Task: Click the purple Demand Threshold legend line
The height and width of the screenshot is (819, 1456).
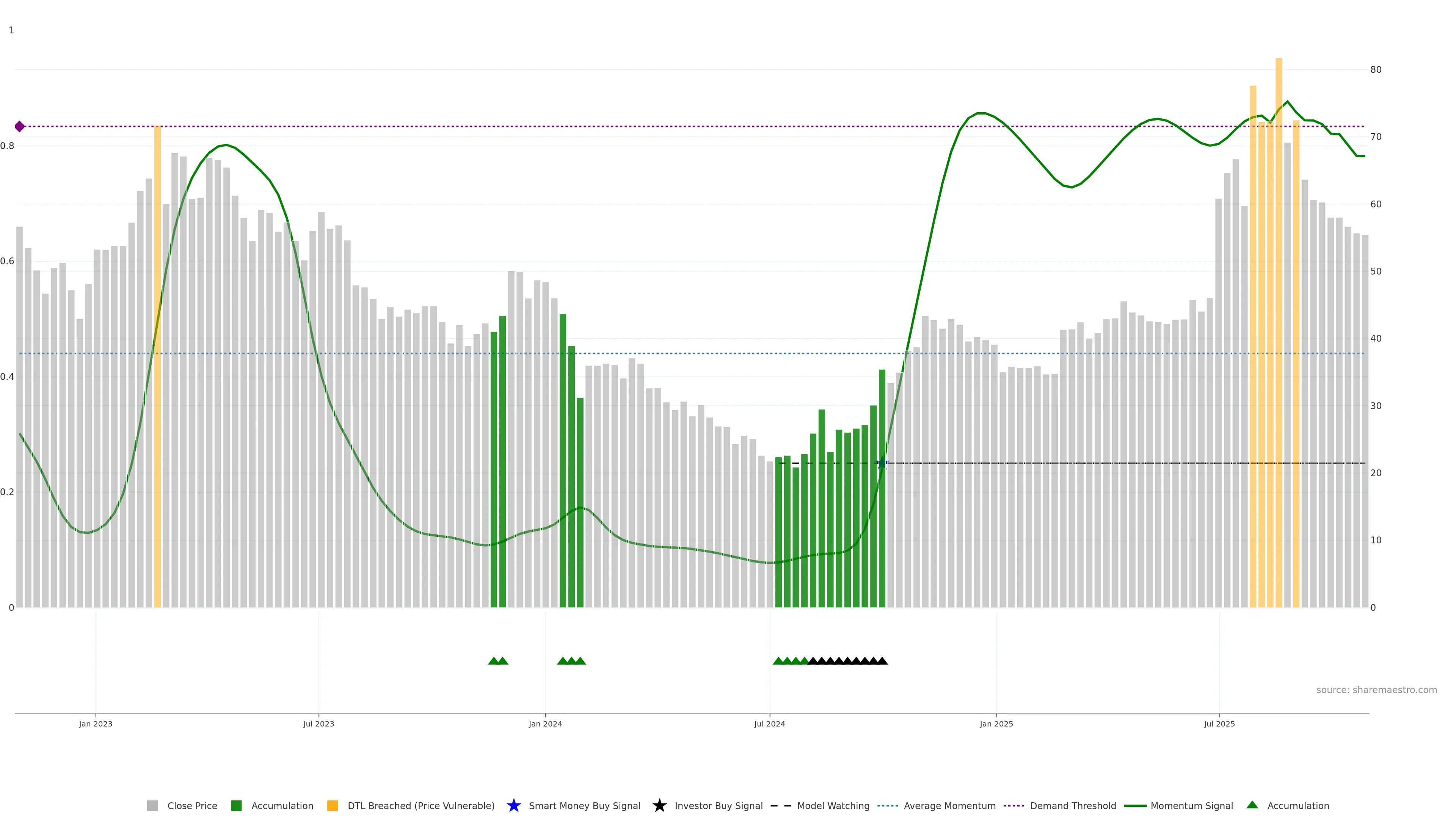Action: click(1014, 805)
